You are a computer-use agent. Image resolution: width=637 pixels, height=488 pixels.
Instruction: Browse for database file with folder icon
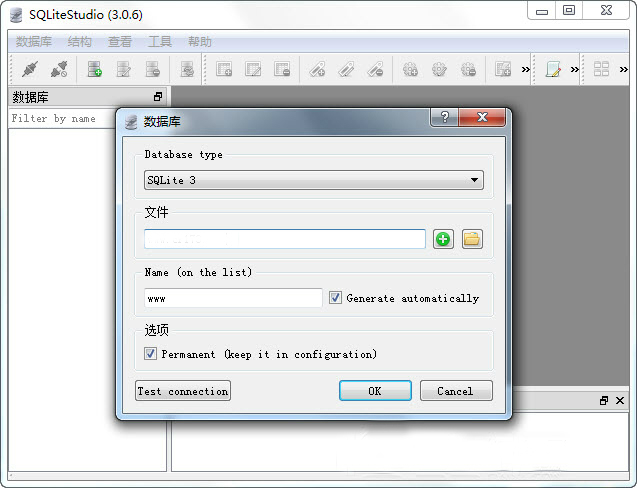[x=472, y=239]
